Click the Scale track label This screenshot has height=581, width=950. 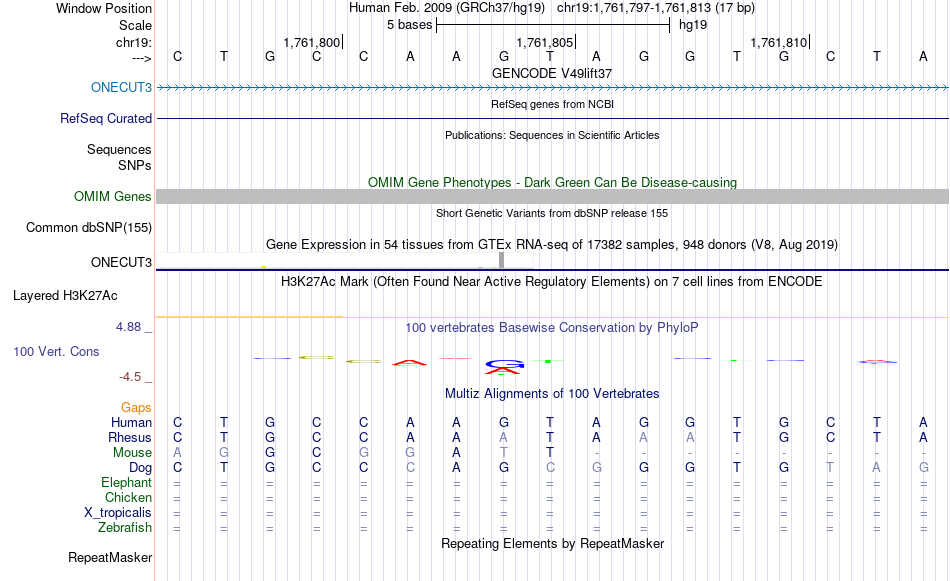(135, 25)
